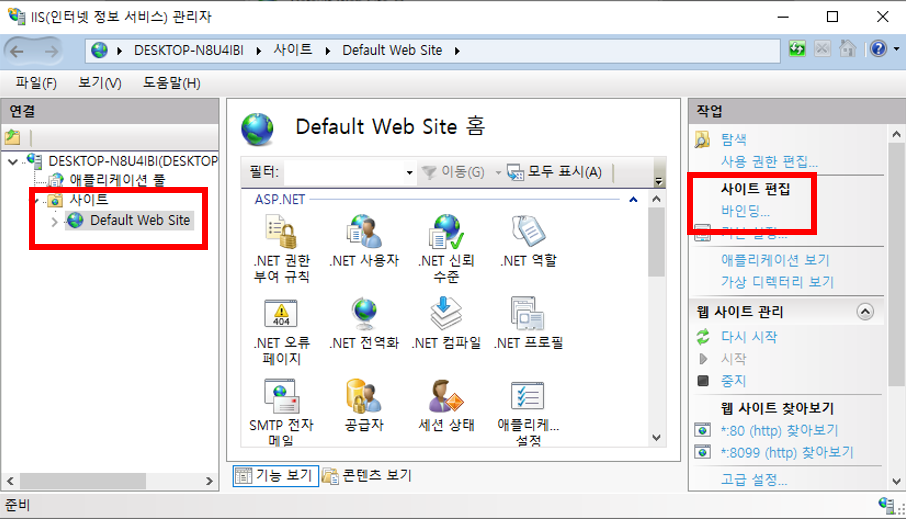Expand the Default Web Site tree node
Image resolution: width=906 pixels, height=521 pixels.
pyautogui.click(x=54, y=221)
